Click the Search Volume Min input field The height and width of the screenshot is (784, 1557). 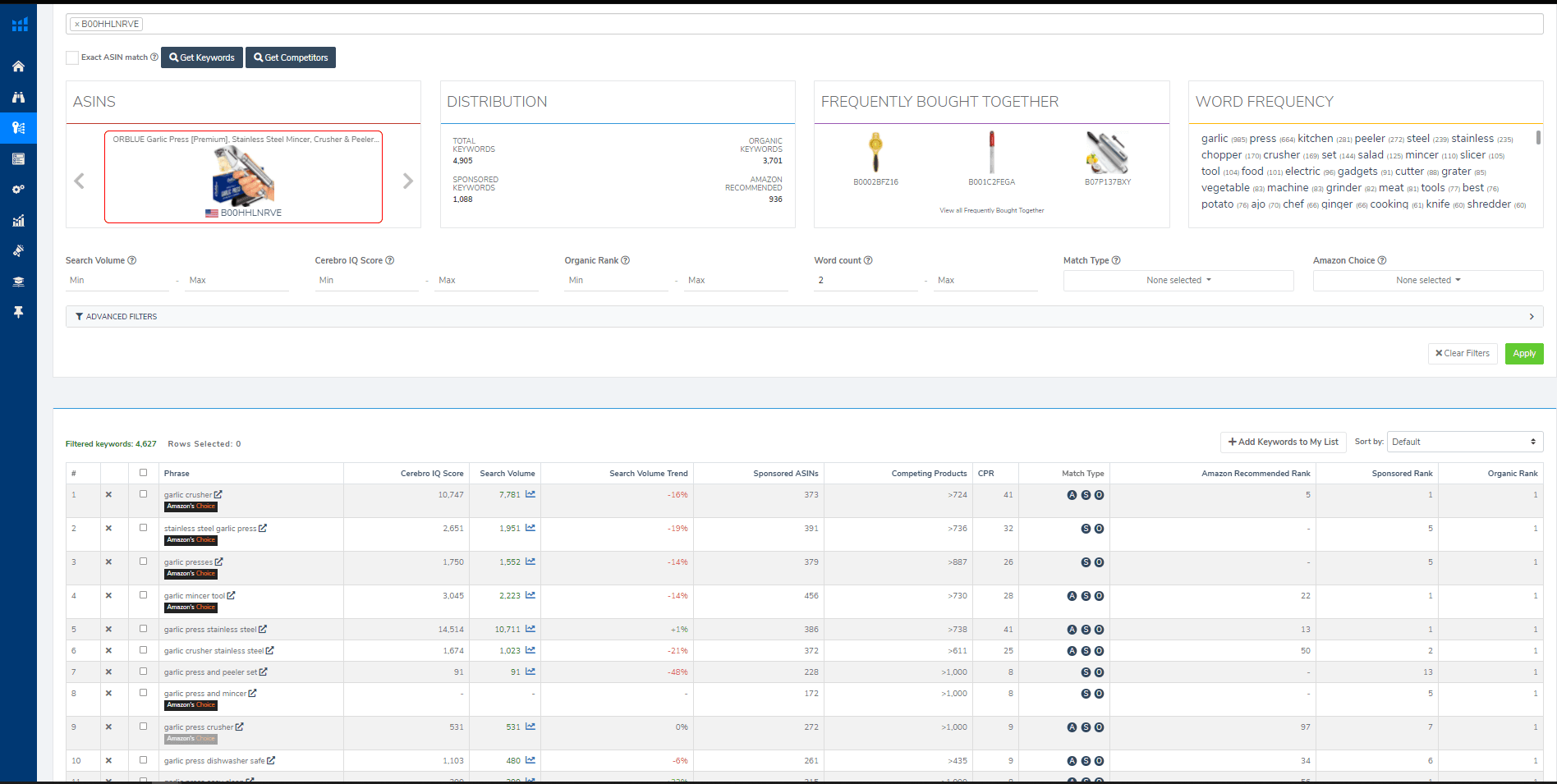(x=117, y=281)
